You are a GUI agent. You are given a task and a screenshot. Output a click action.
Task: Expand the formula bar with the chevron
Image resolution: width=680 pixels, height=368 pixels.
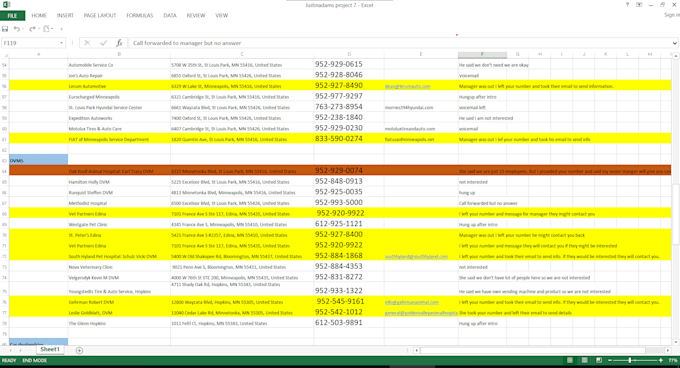click(675, 43)
